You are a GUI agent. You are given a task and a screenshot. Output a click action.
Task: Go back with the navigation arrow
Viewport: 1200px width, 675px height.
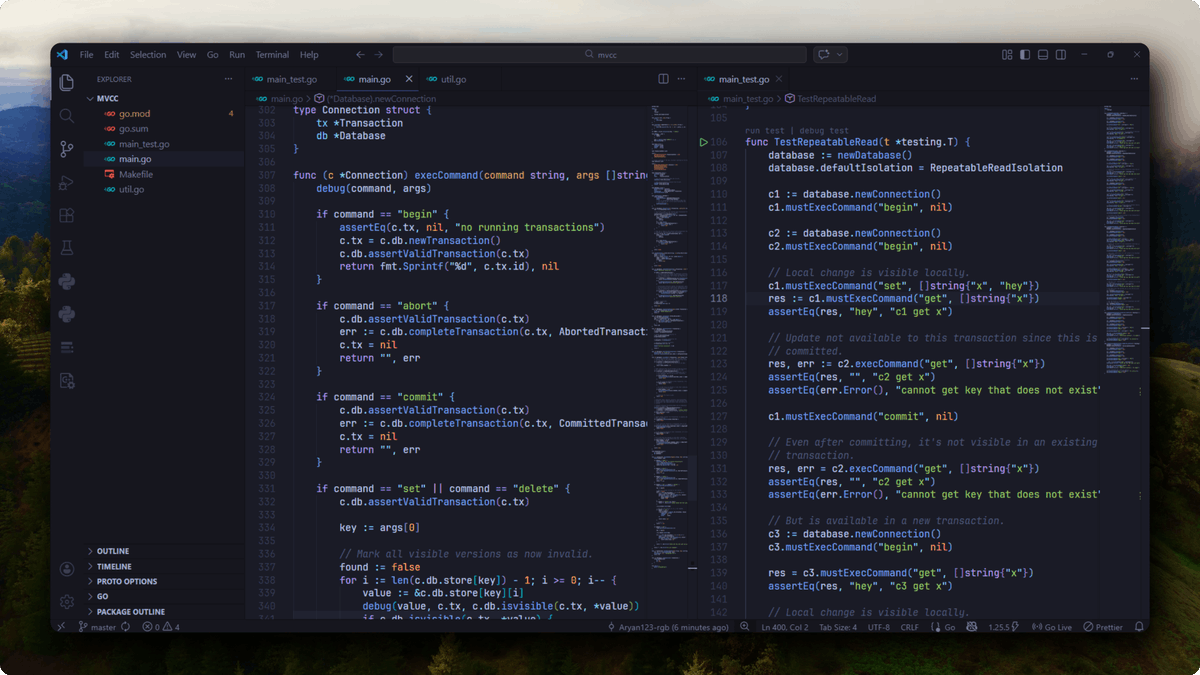359,55
